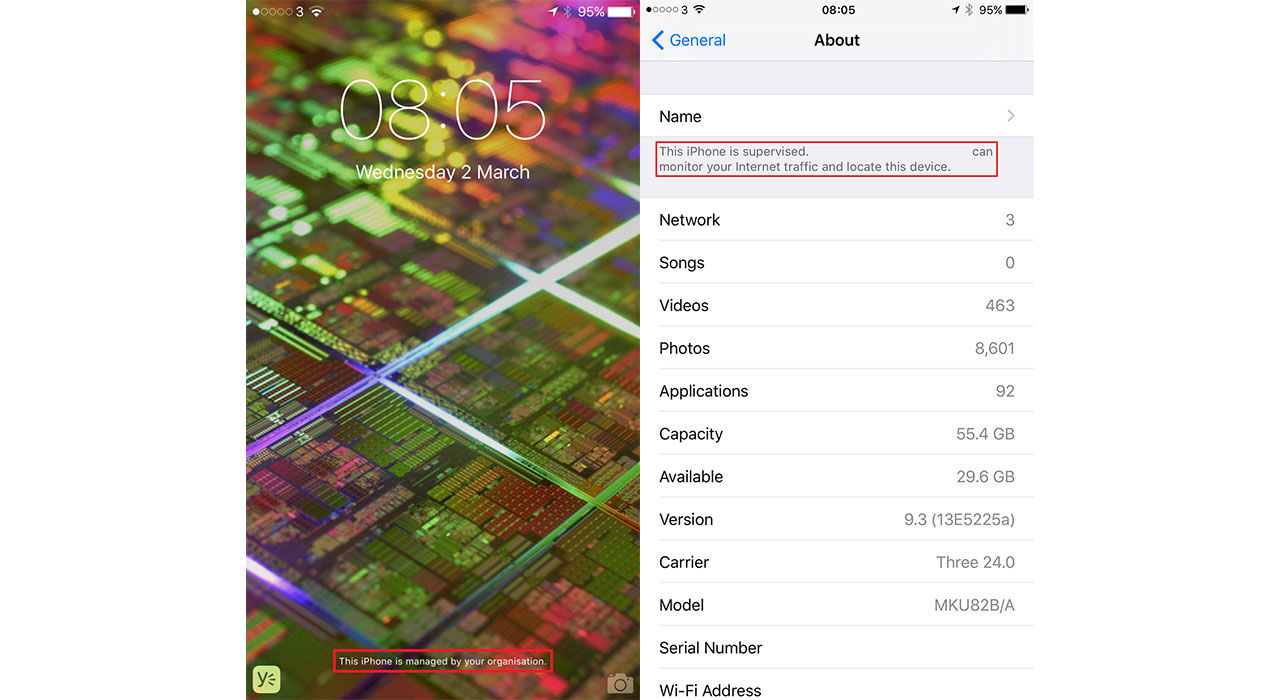Screen dimensions: 1280x700
Task: Open the yellow suggested app icon on lock screen
Action: tap(266, 680)
